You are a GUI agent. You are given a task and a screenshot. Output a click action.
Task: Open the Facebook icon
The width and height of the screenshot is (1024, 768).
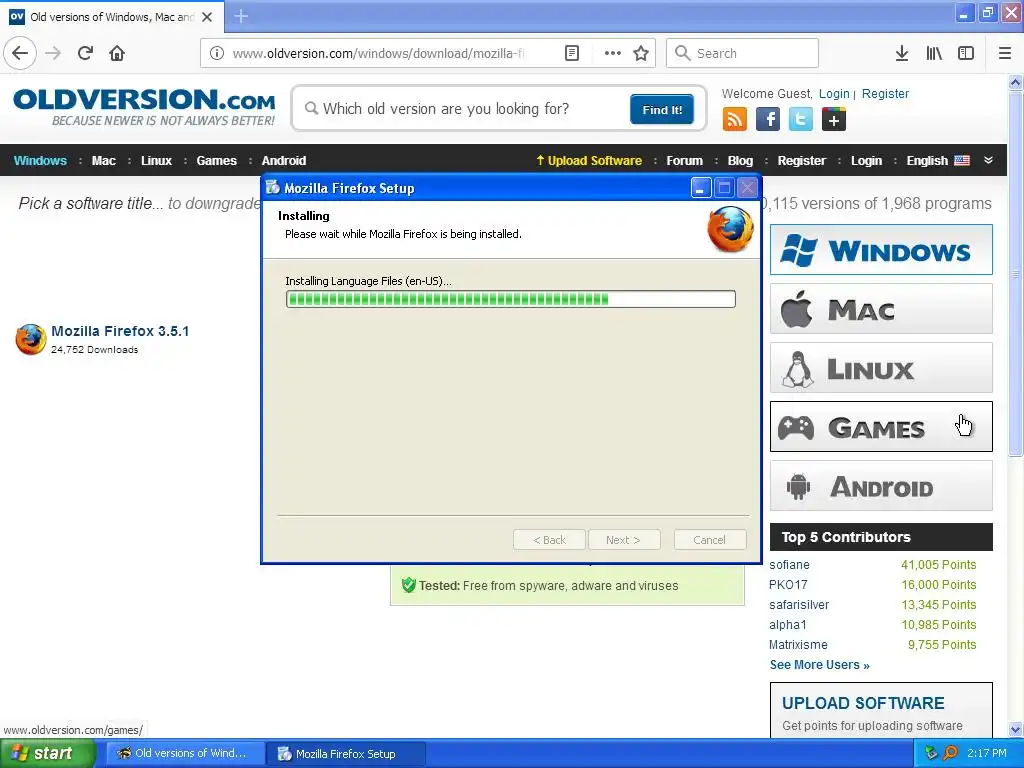tap(768, 120)
